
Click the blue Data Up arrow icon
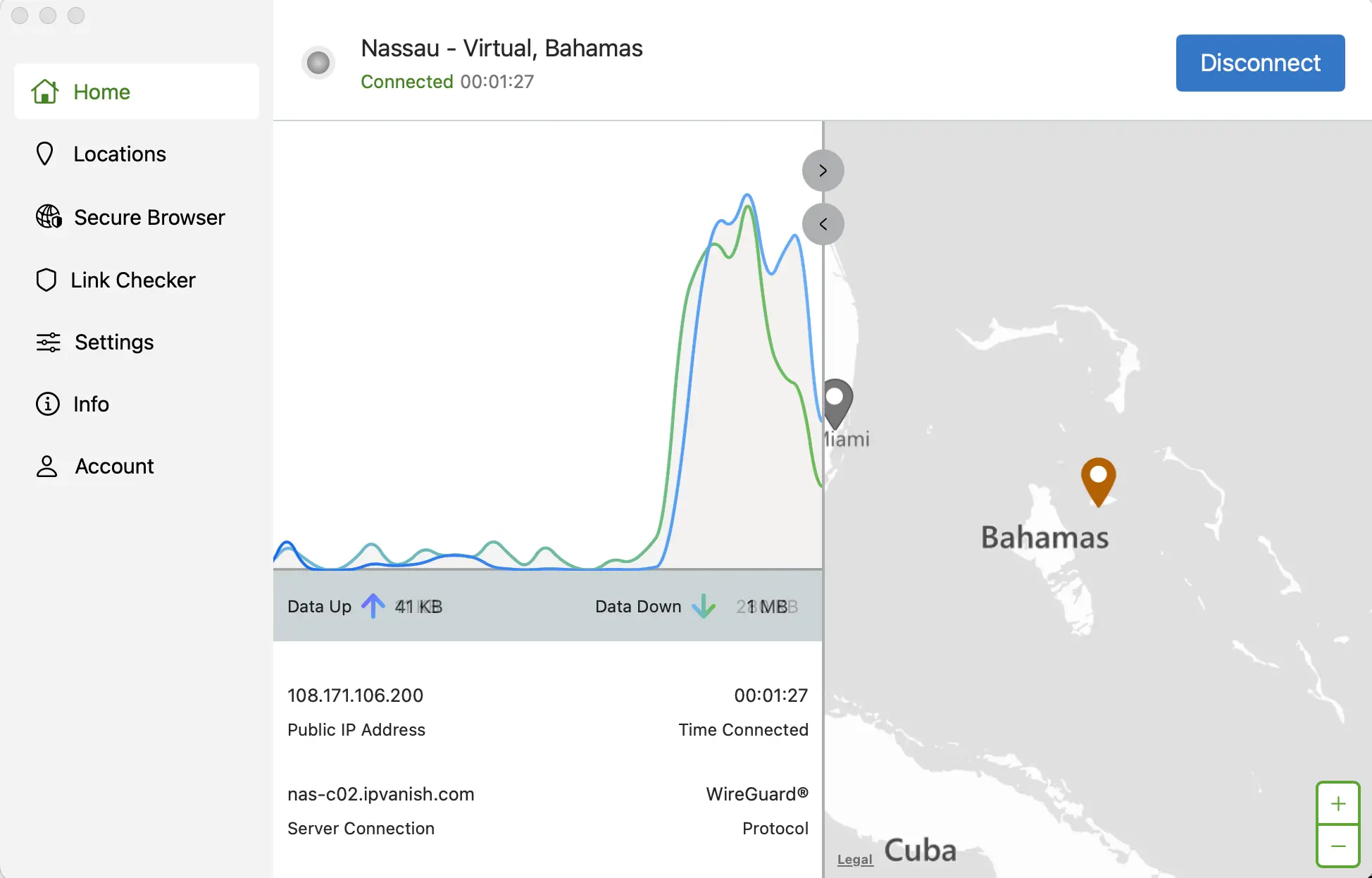click(373, 606)
